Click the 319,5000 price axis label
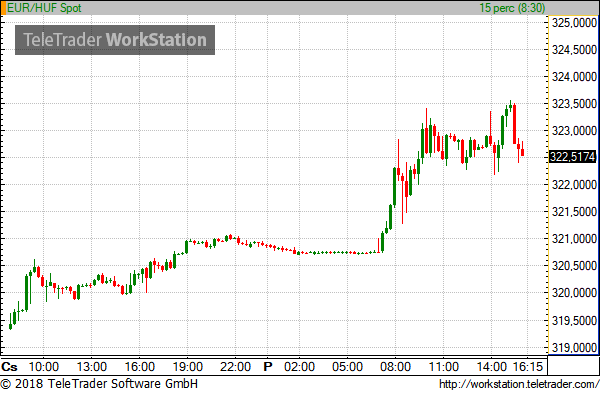The height and width of the screenshot is (393, 600). coord(574,321)
